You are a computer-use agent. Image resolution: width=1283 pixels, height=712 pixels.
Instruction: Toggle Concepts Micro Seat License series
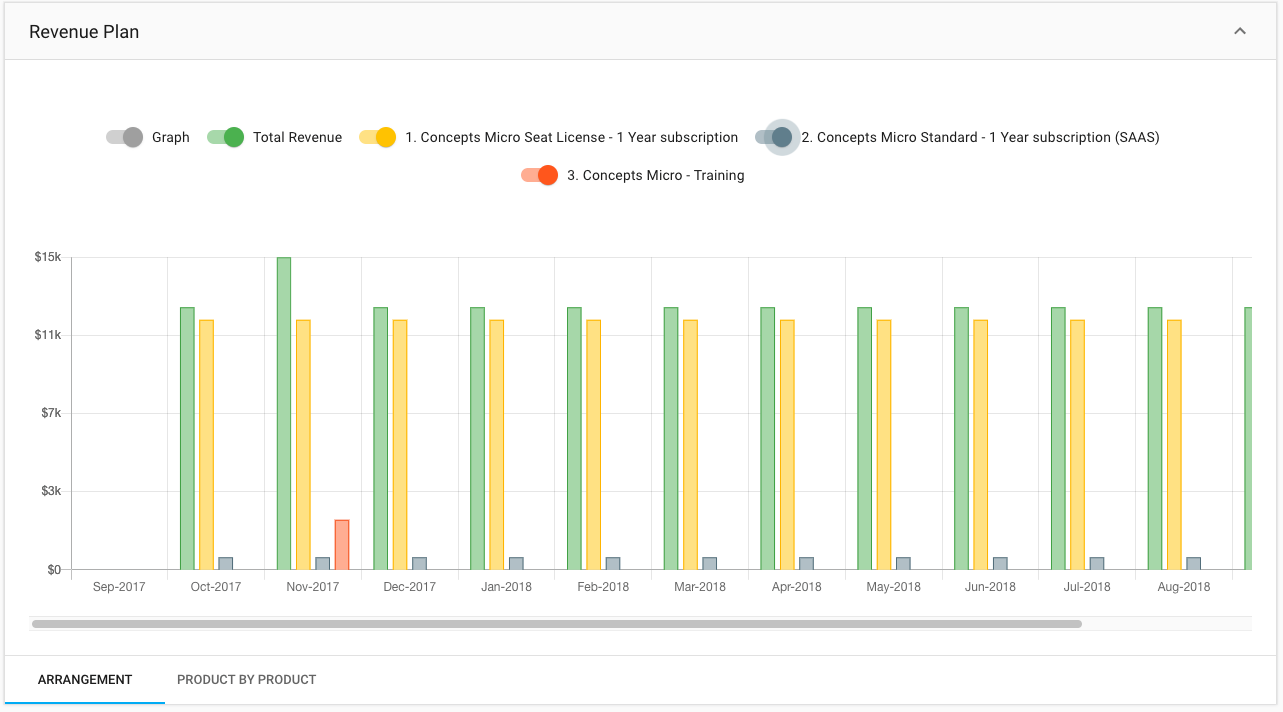[x=378, y=137]
